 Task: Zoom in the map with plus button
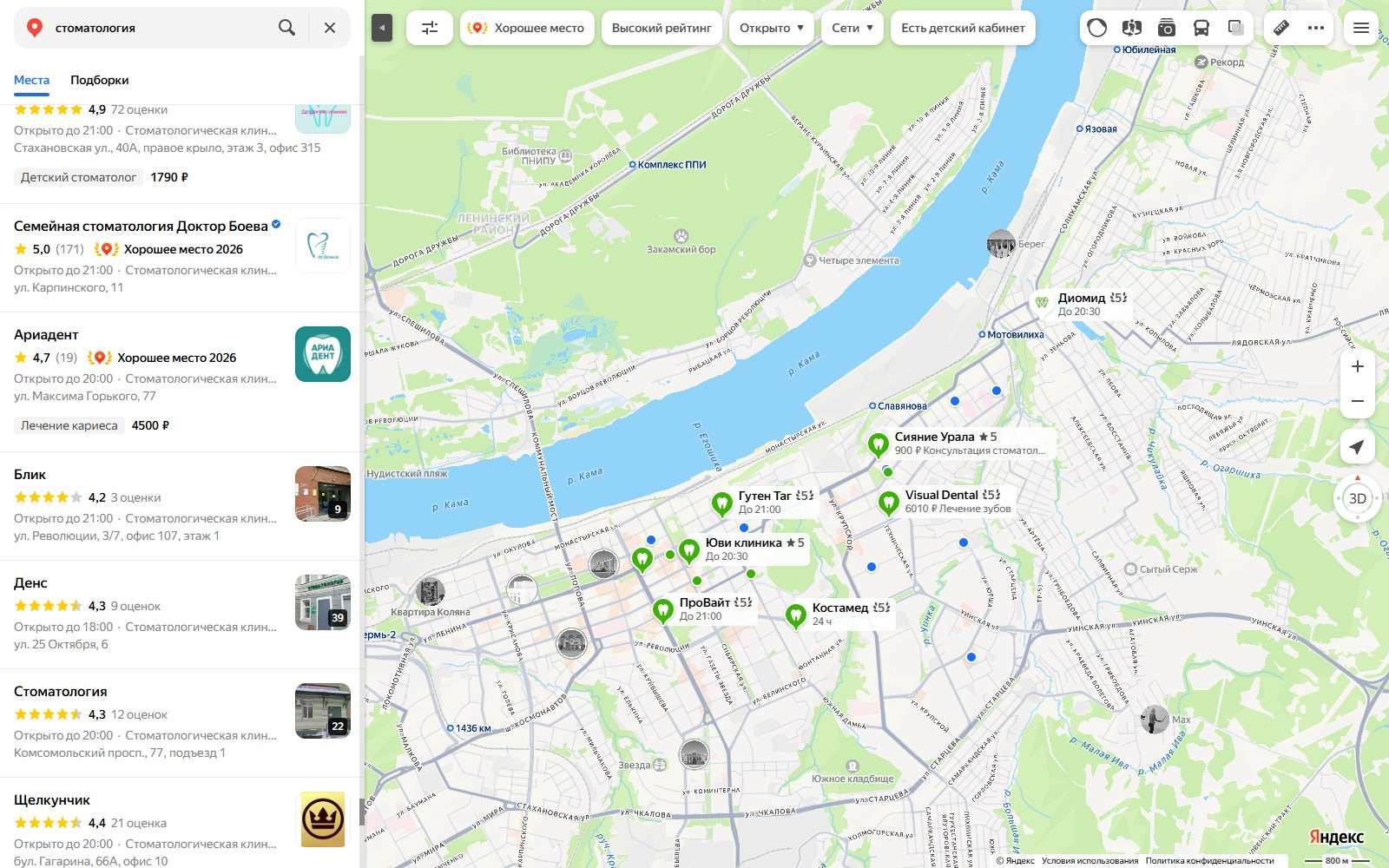(x=1358, y=366)
